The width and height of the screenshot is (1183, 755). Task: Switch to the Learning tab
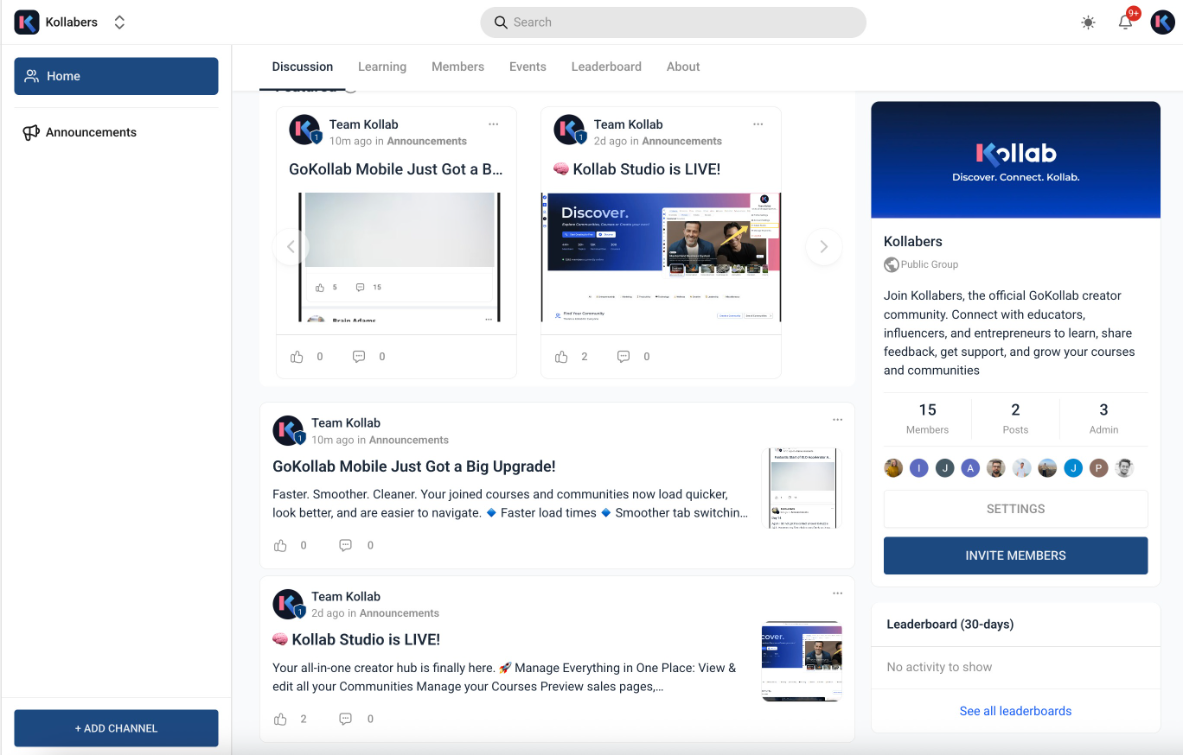(382, 66)
